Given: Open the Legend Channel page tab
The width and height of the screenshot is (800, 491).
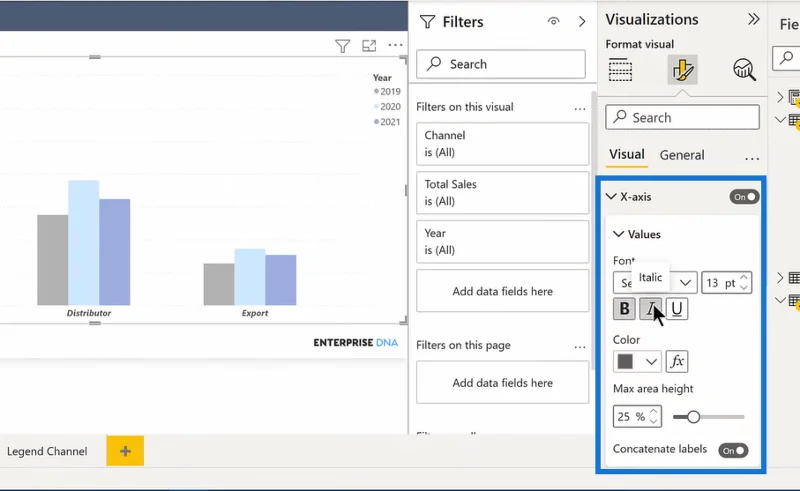Looking at the screenshot, I should 47,451.
